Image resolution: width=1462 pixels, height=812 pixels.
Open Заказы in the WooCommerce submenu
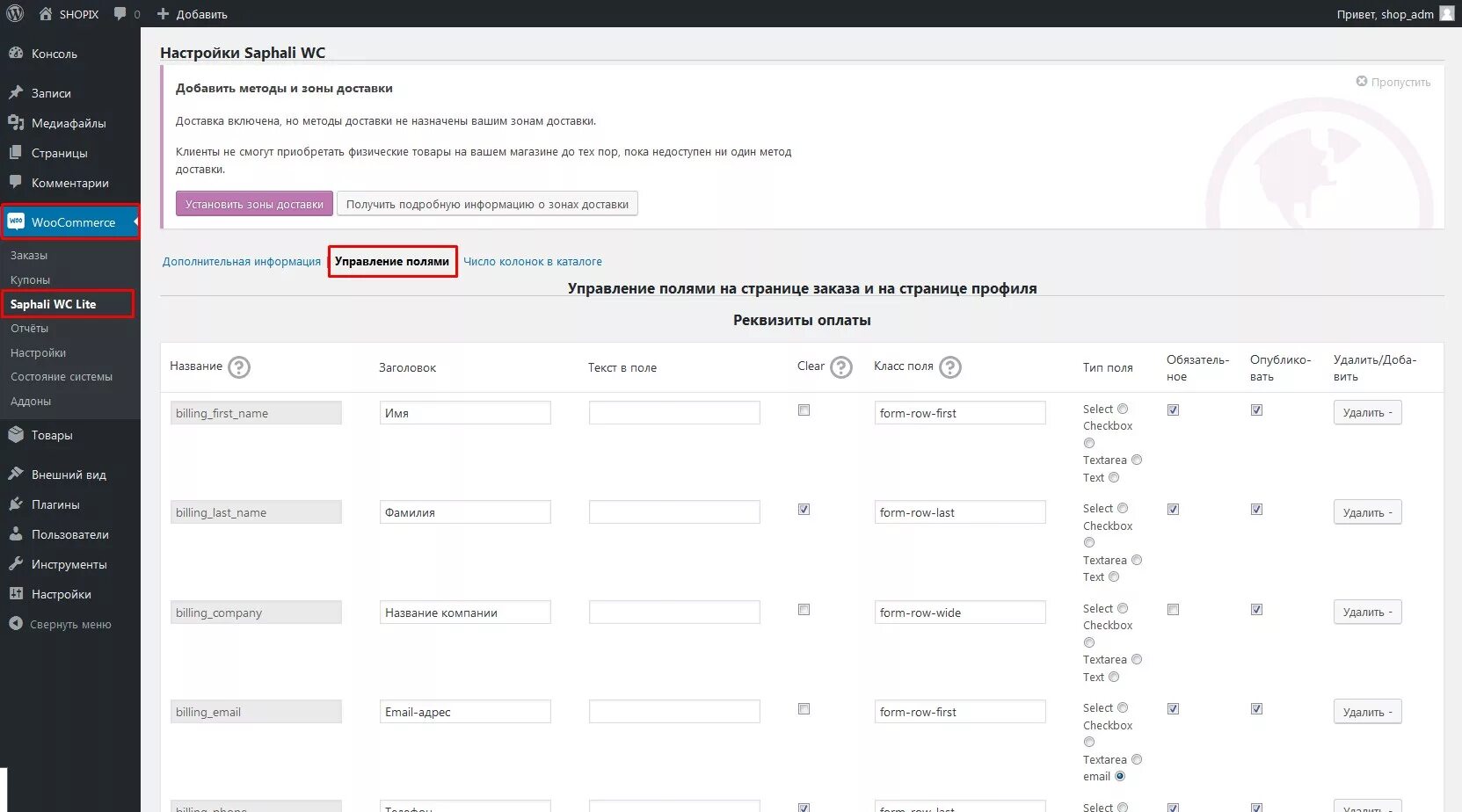point(29,255)
